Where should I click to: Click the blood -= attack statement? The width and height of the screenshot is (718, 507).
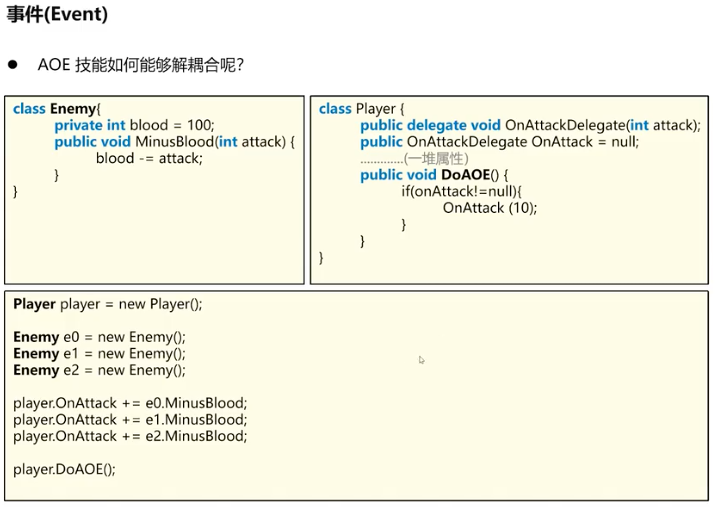[x=148, y=158]
